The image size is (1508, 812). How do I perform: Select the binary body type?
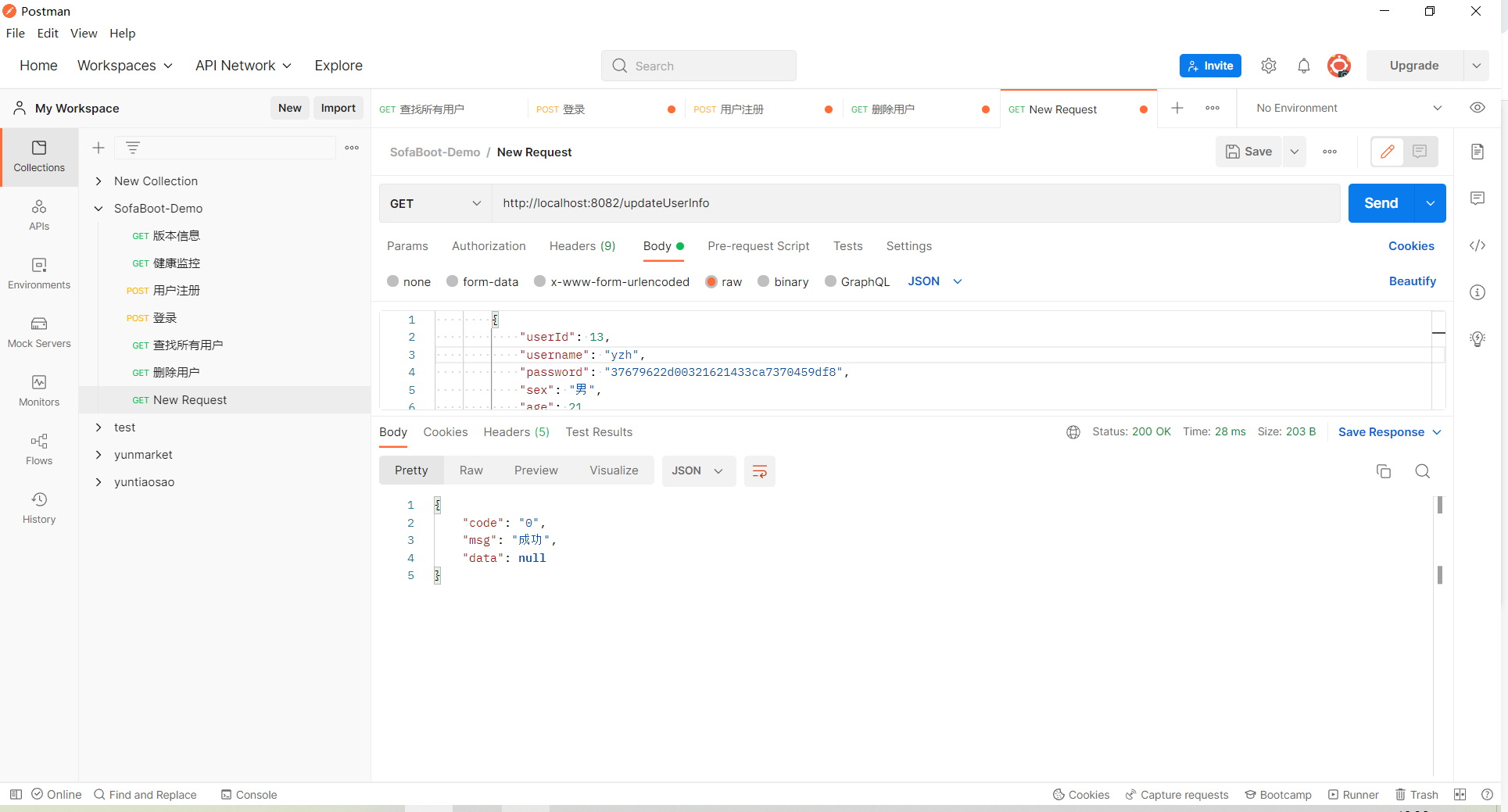[764, 281]
